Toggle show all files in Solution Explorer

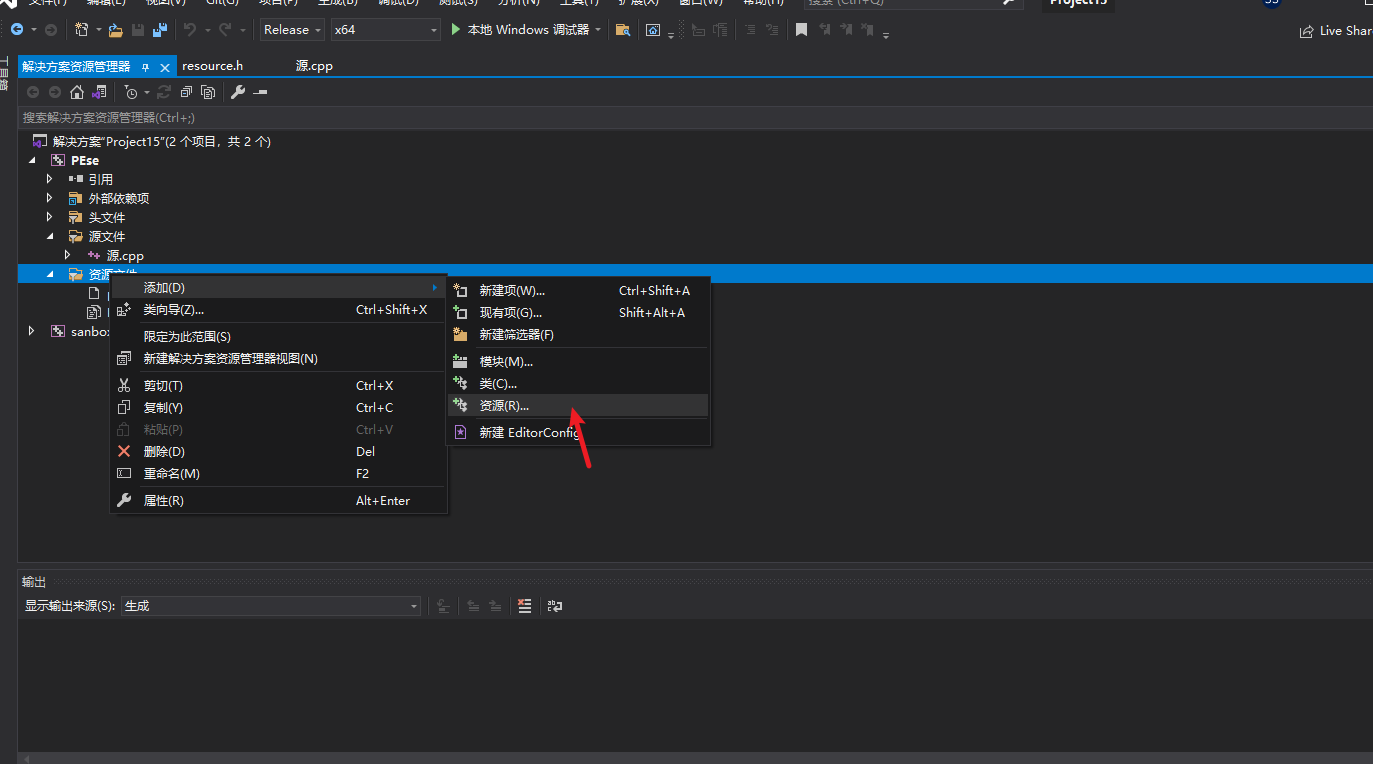[x=208, y=92]
